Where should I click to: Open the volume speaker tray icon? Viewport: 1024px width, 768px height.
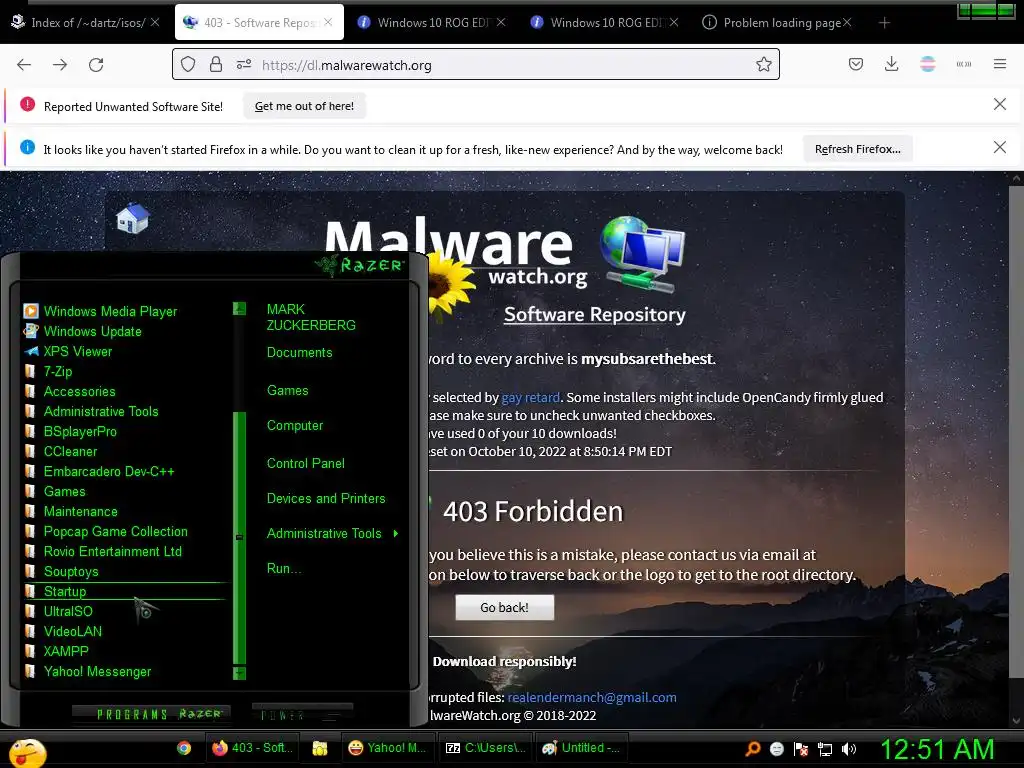(849, 749)
